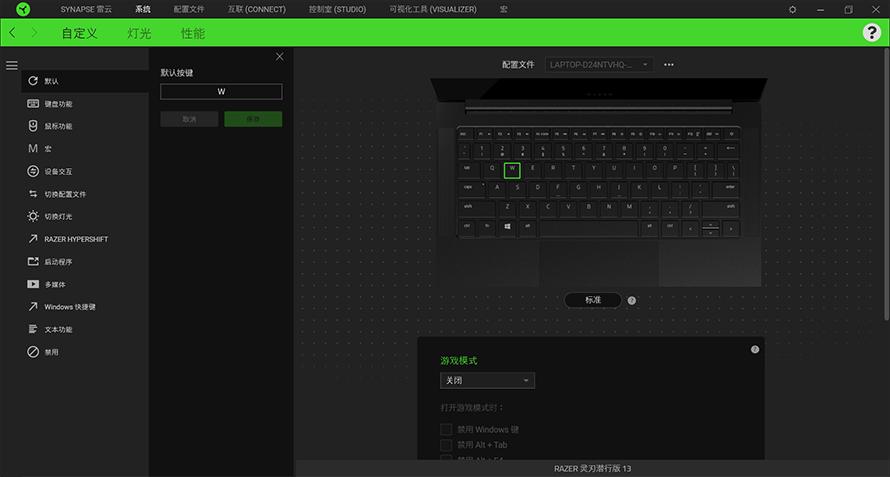Image resolution: width=890 pixels, height=477 pixels.
Task: Select the 启动程序 launch program option
Action: (x=85, y=262)
